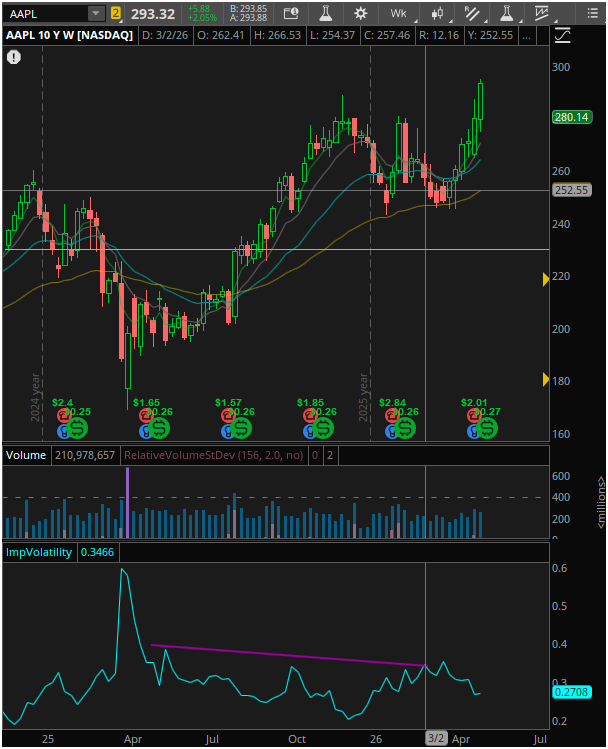Viewport: 608px width, 749px height.
Task: Click the AAPL symbol input field
Action: pyautogui.click(x=46, y=13)
